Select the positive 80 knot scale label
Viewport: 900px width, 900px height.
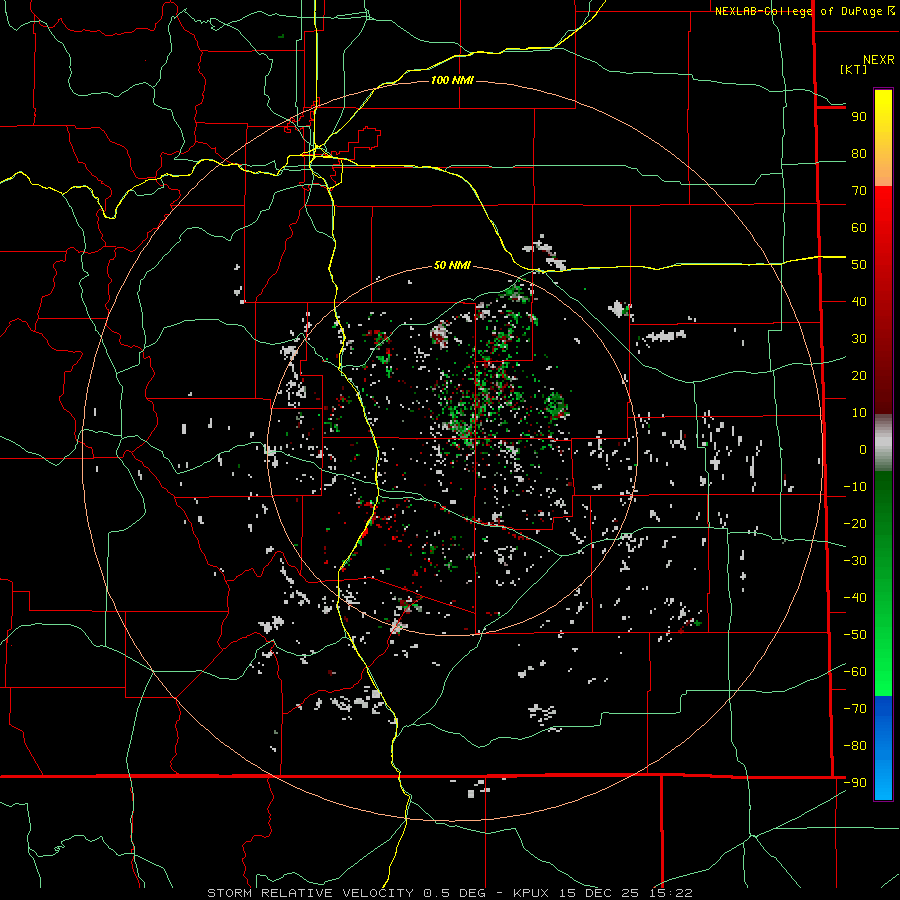(x=859, y=154)
